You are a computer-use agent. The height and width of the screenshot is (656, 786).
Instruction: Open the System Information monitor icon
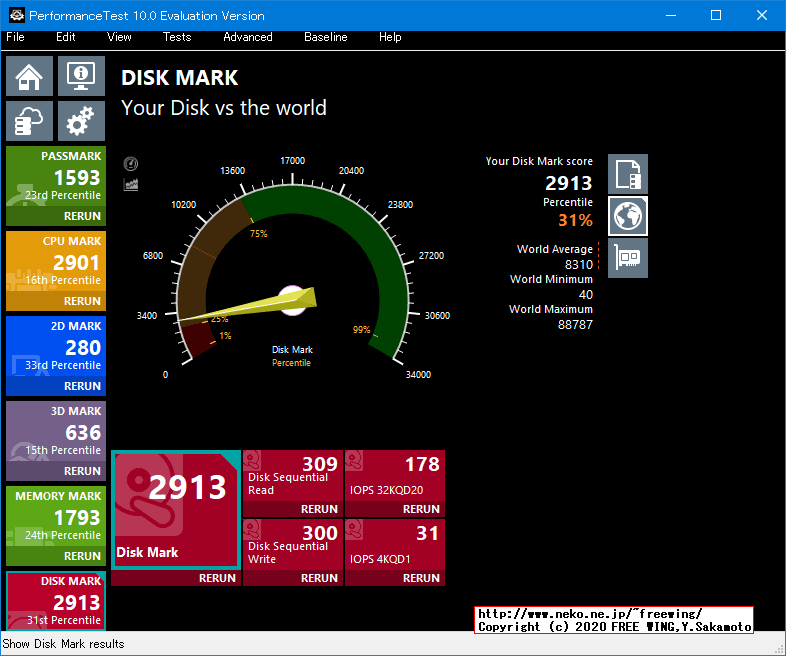tap(81, 76)
